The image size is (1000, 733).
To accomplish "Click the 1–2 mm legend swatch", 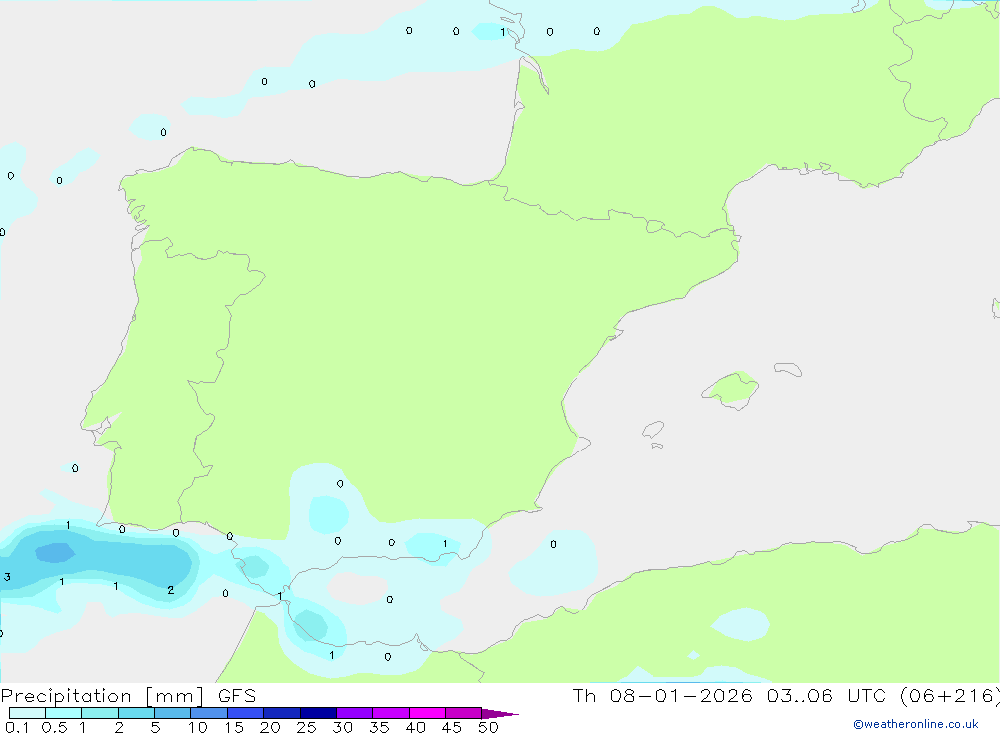I will [100, 713].
